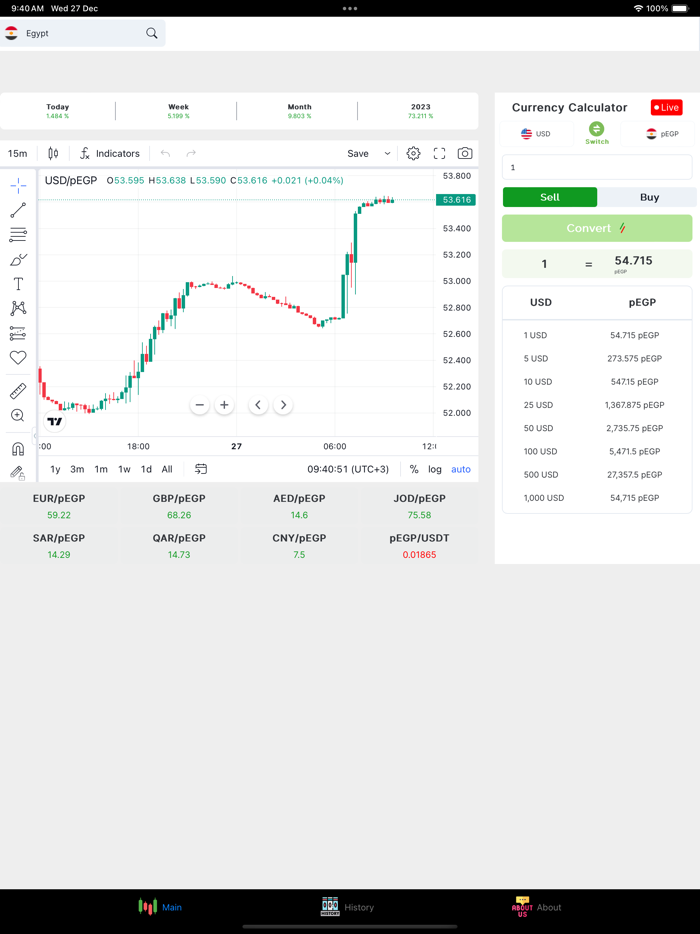700x934 pixels.
Task: Toggle auto scale on chart
Action: coord(461,469)
